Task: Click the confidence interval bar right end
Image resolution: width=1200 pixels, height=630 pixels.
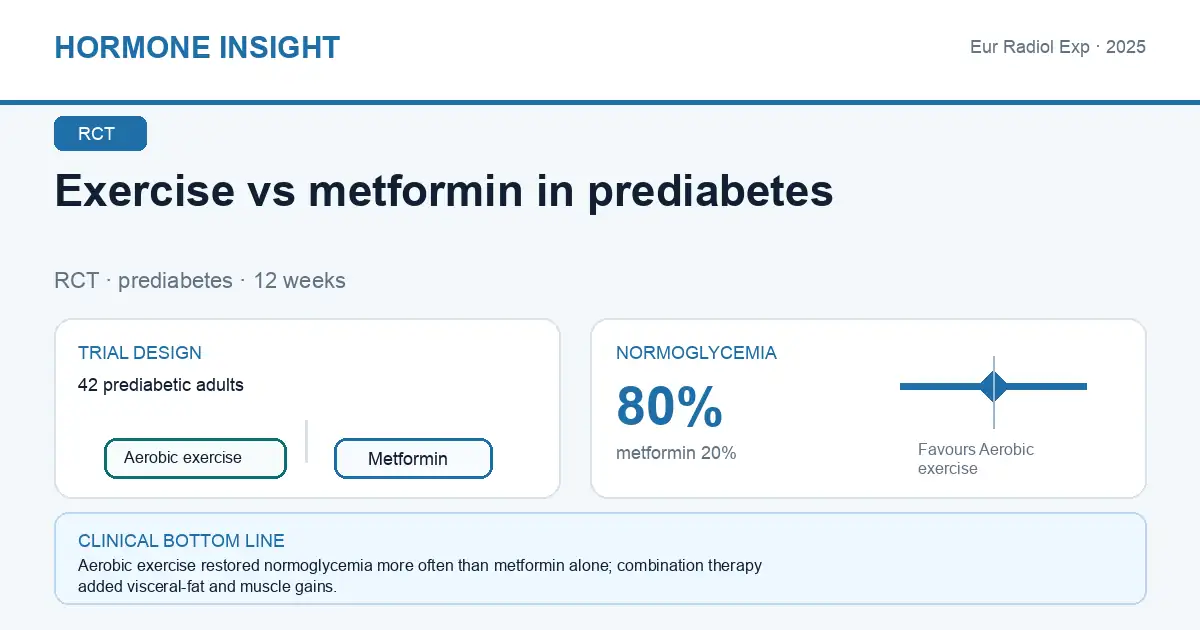Action: (x=1082, y=386)
